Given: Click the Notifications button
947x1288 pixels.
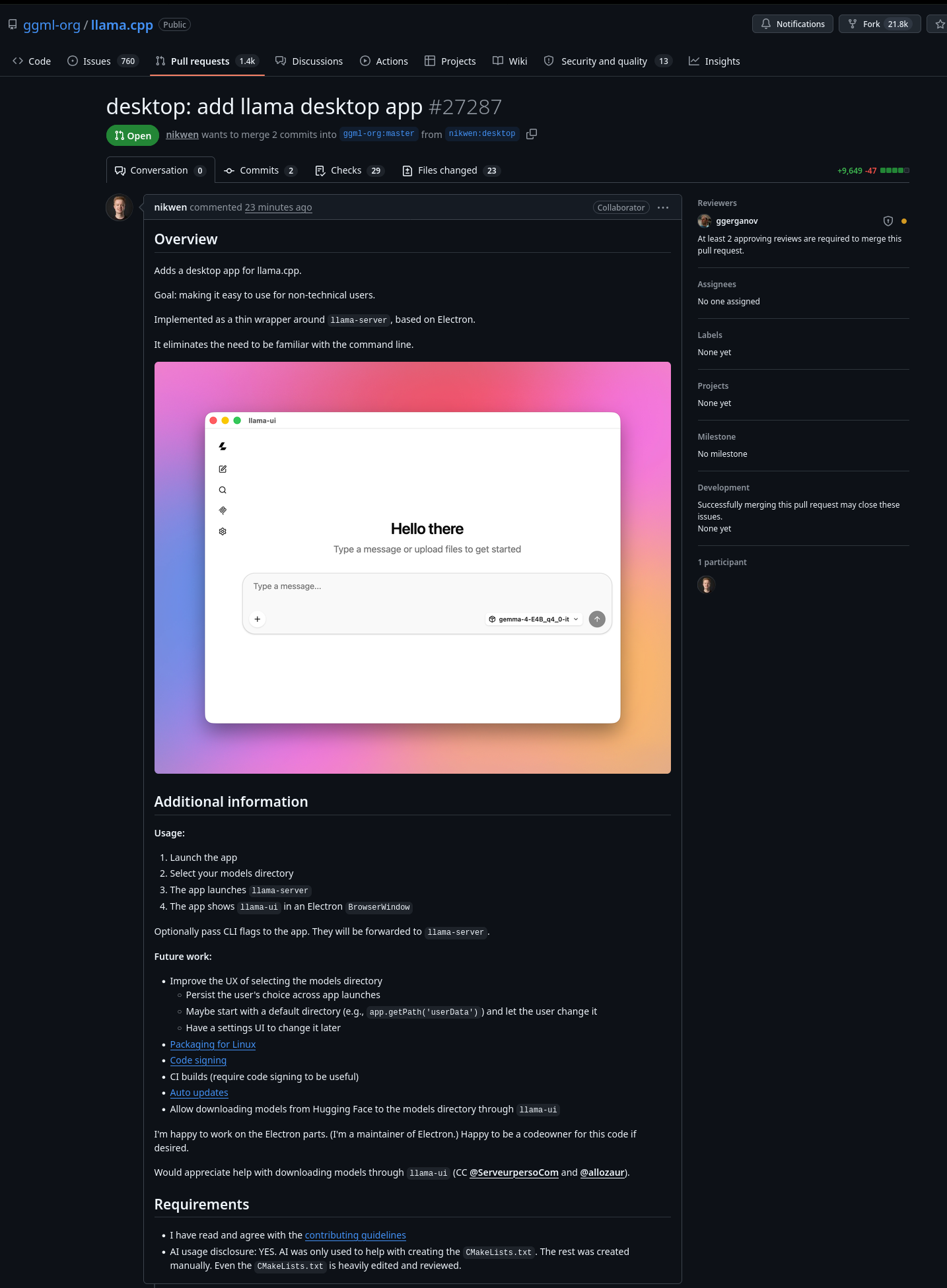Looking at the screenshot, I should click(792, 24).
